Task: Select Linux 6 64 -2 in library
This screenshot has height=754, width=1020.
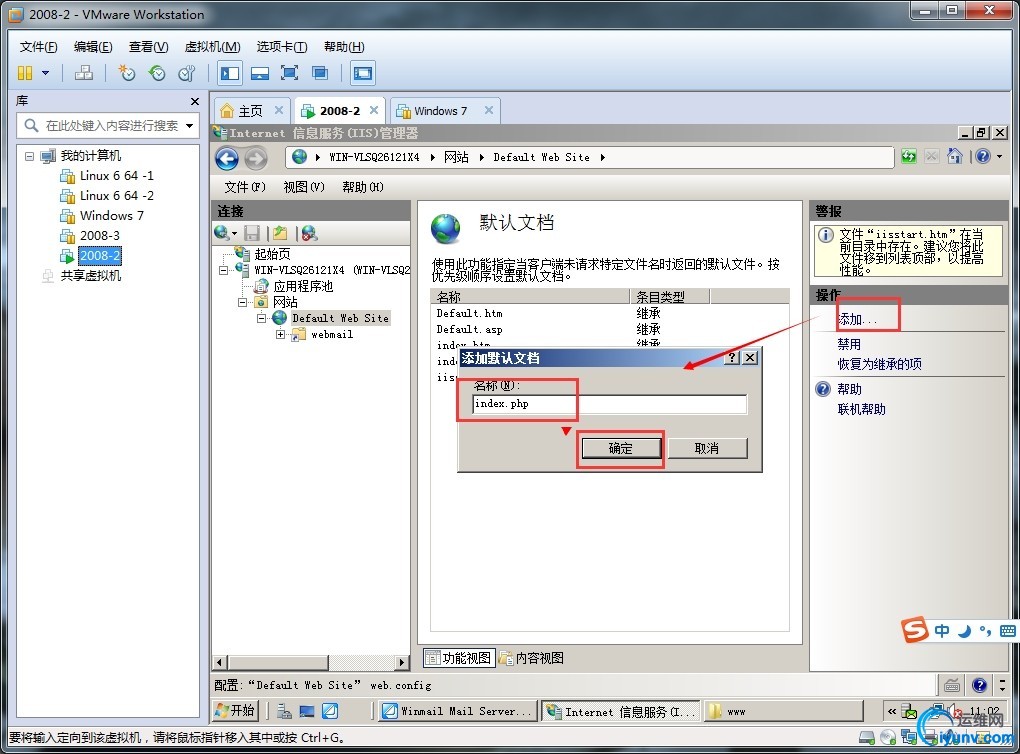Action: click(x=116, y=196)
